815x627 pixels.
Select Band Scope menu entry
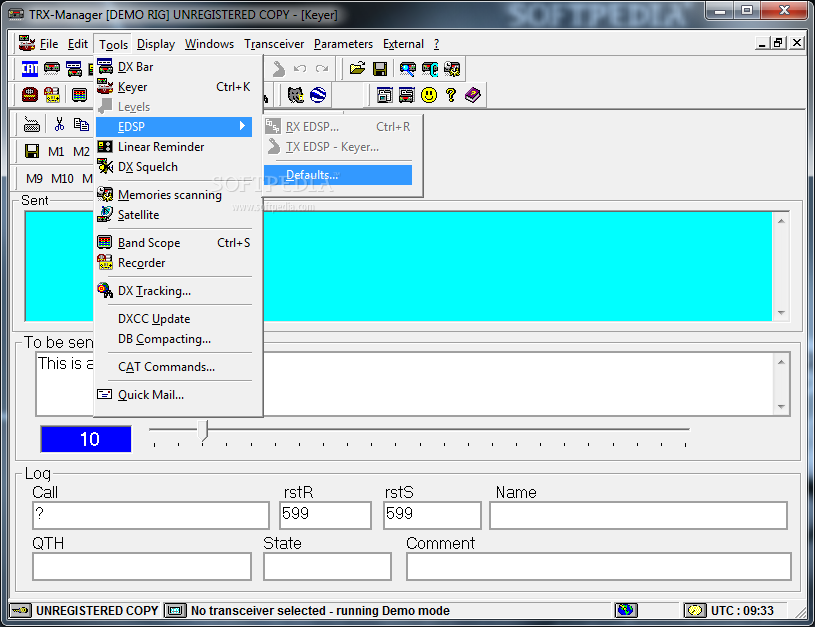click(174, 243)
